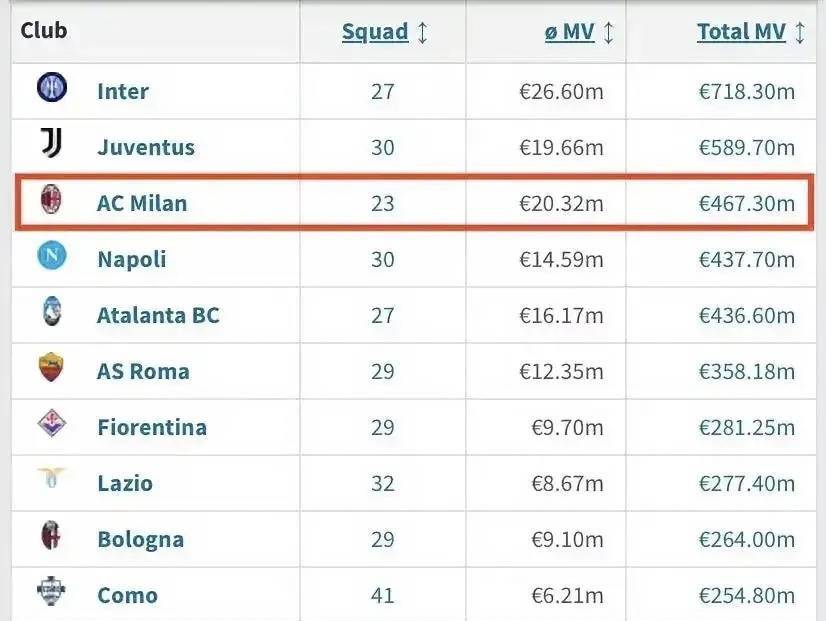This screenshot has width=826, height=621.
Task: Click the Napoli badge icon
Action: [x=52, y=255]
